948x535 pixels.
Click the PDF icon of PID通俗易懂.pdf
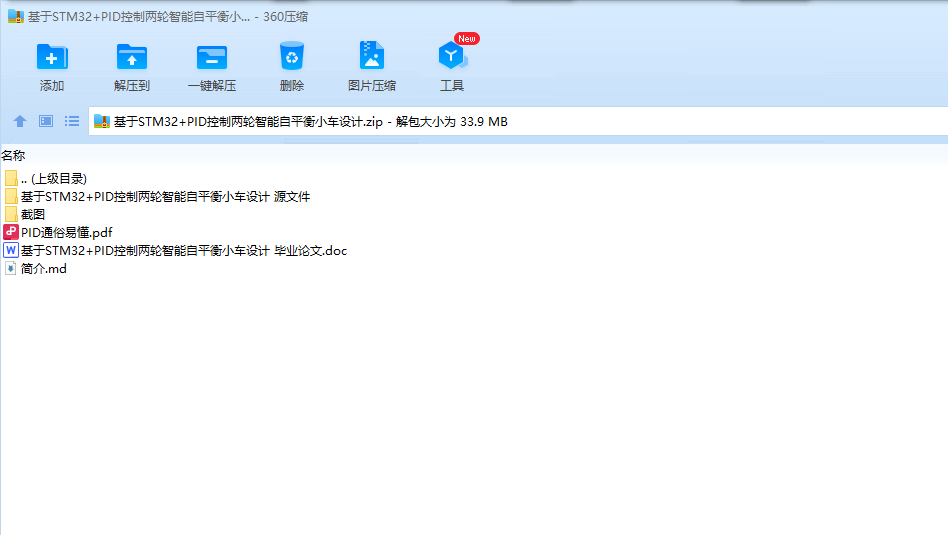[11, 232]
